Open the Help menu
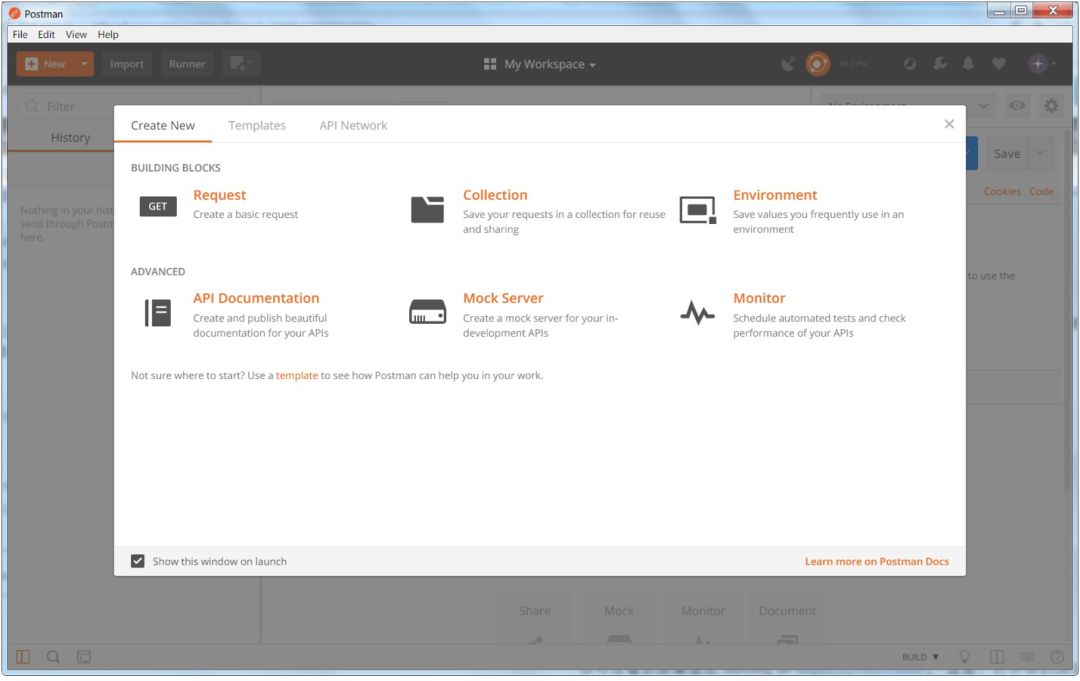The width and height of the screenshot is (1080, 681). click(107, 34)
